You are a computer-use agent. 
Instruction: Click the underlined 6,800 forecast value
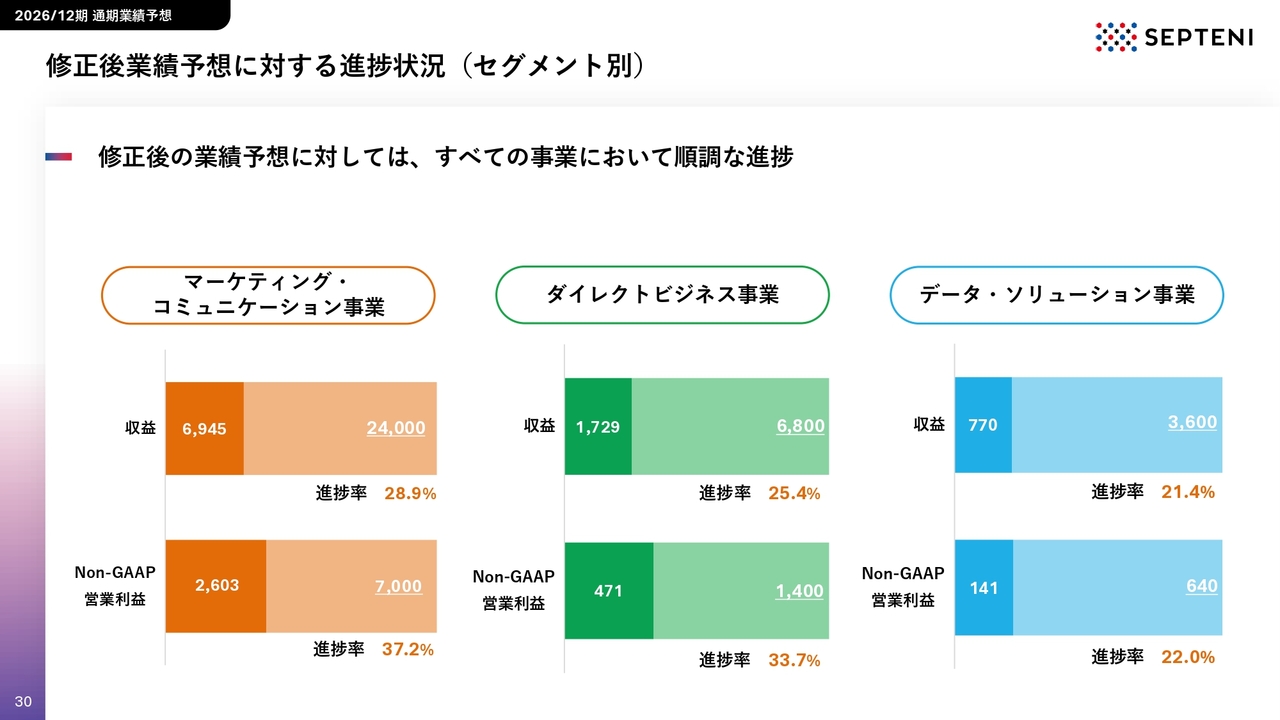pos(801,426)
